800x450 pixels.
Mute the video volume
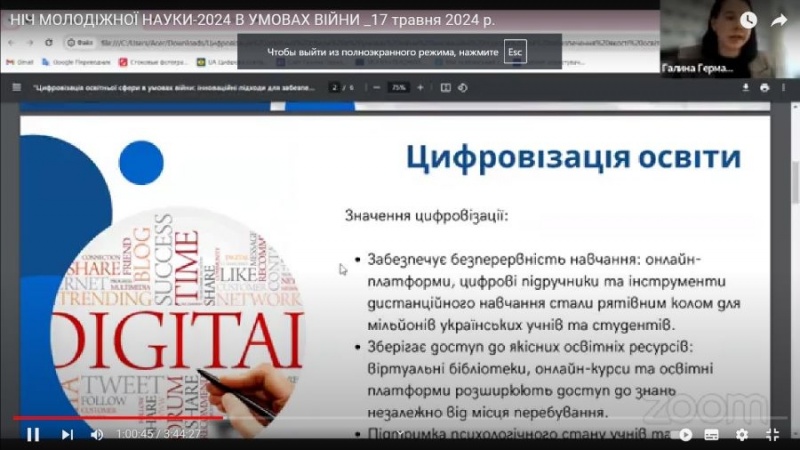point(97,434)
